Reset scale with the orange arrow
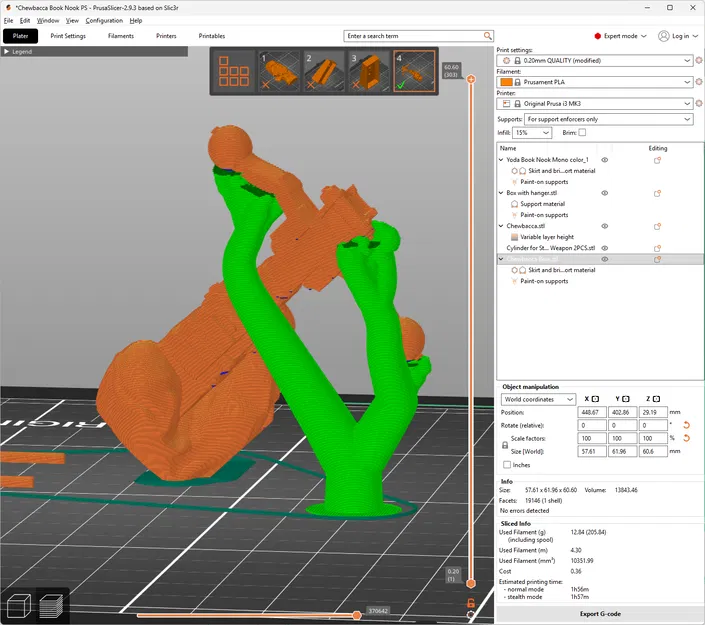 pos(687,438)
